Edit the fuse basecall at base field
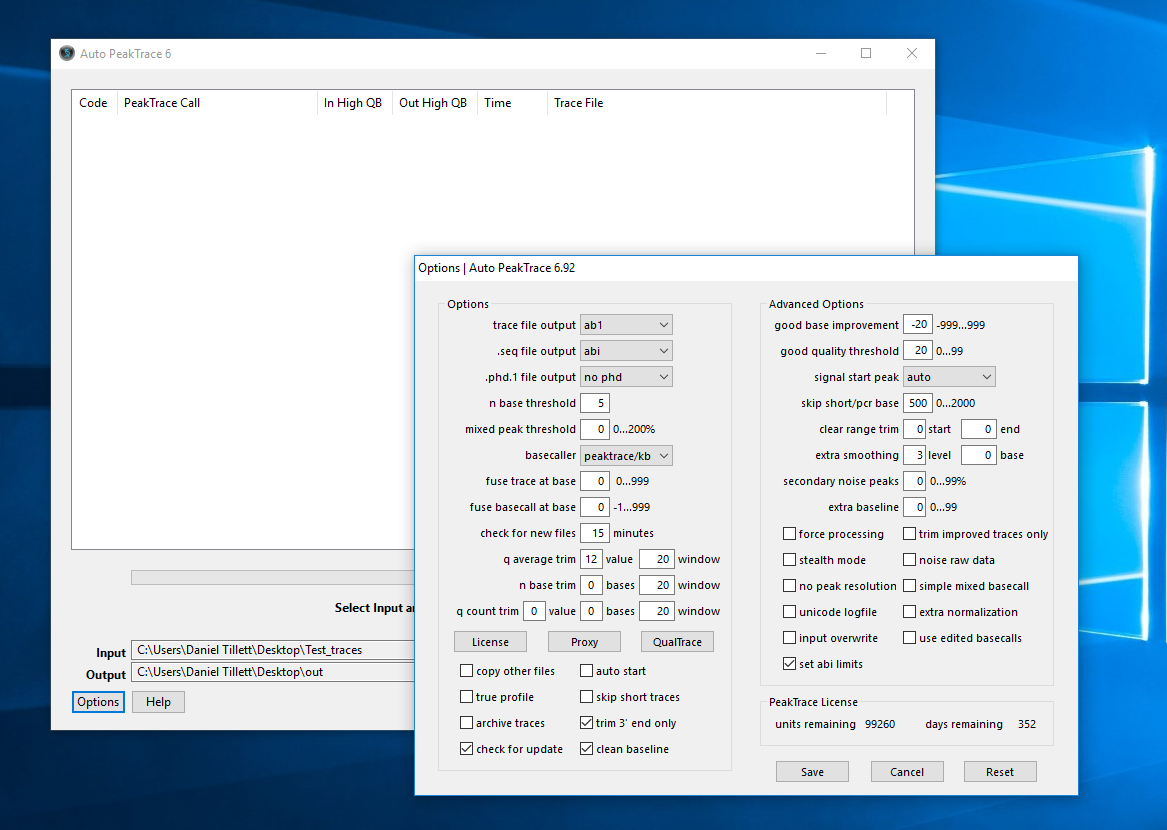Viewport: 1167px width, 830px height. tap(595, 507)
